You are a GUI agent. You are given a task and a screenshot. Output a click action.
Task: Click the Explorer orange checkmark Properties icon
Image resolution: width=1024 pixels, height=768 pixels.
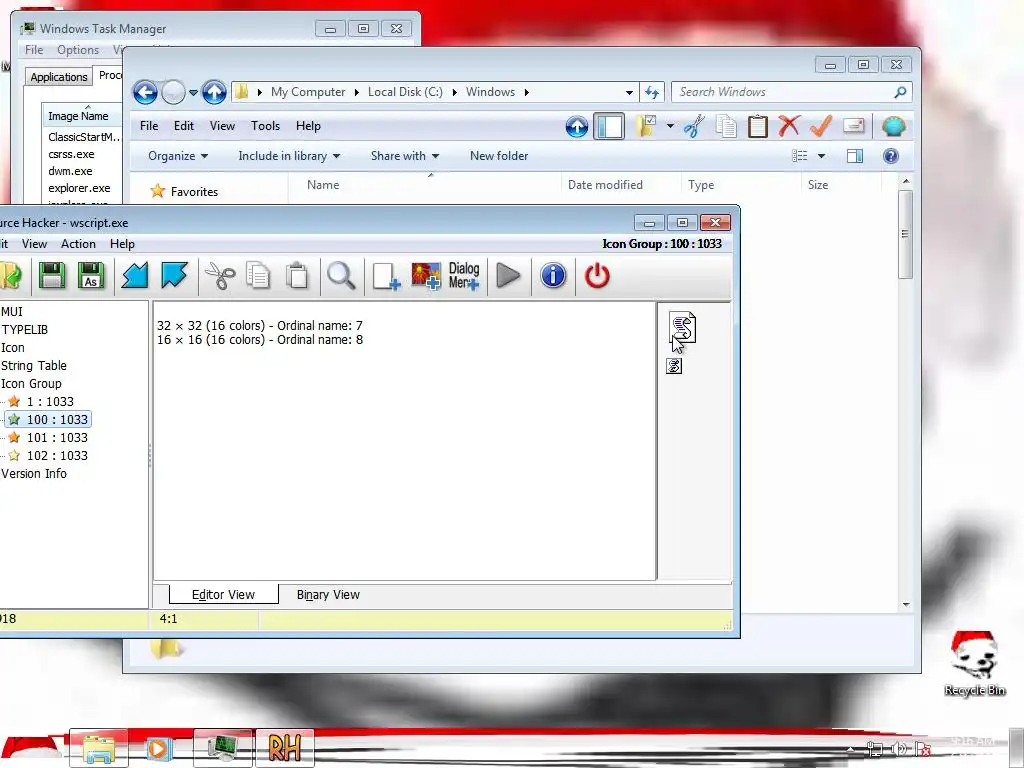[x=821, y=125]
